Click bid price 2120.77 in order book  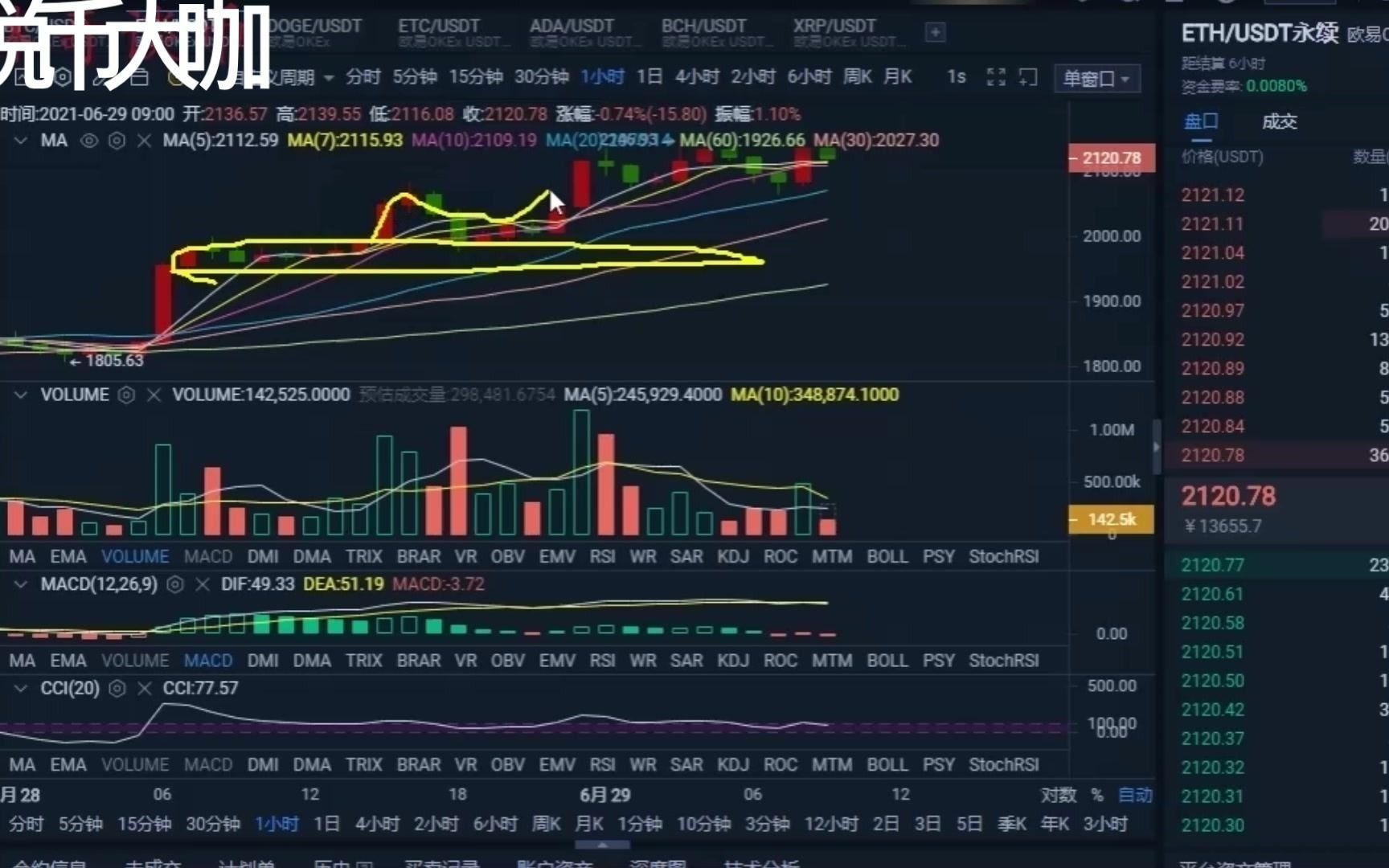point(1212,566)
